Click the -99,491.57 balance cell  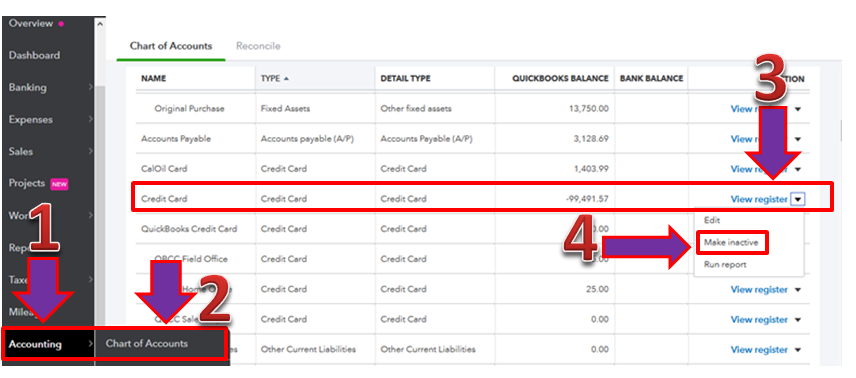587,199
